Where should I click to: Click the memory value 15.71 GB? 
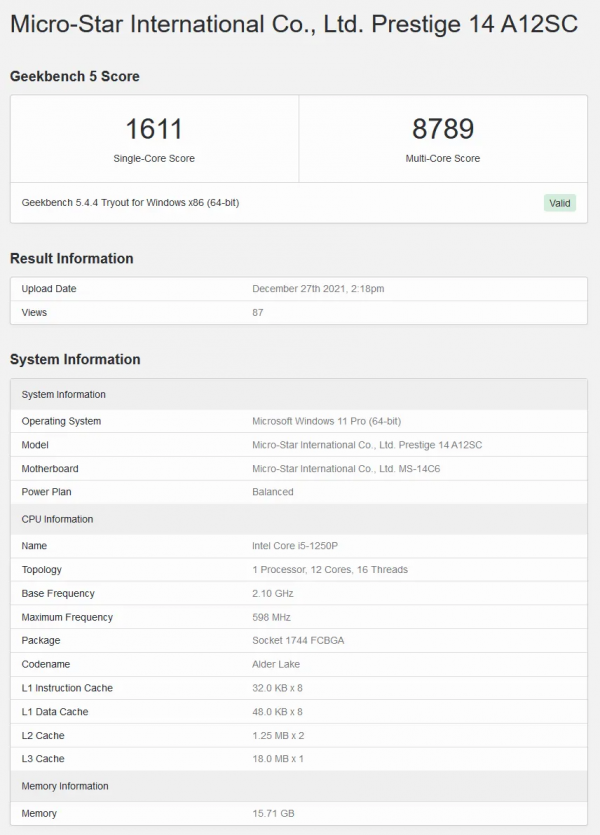click(273, 813)
